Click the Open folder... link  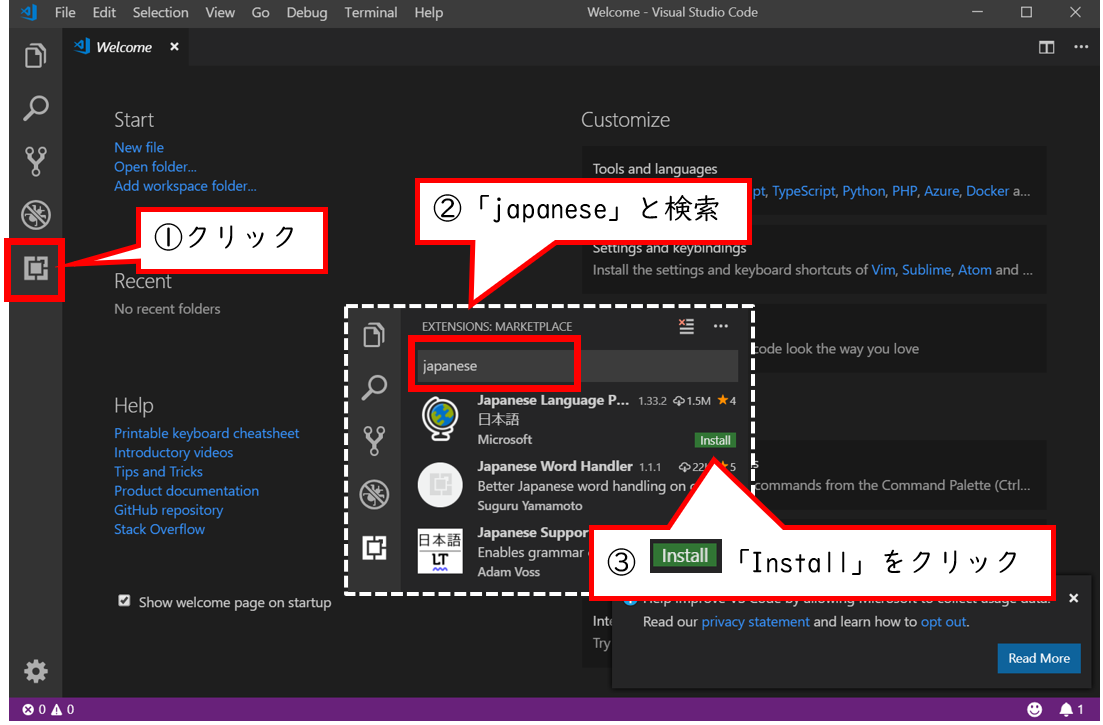click(x=155, y=167)
